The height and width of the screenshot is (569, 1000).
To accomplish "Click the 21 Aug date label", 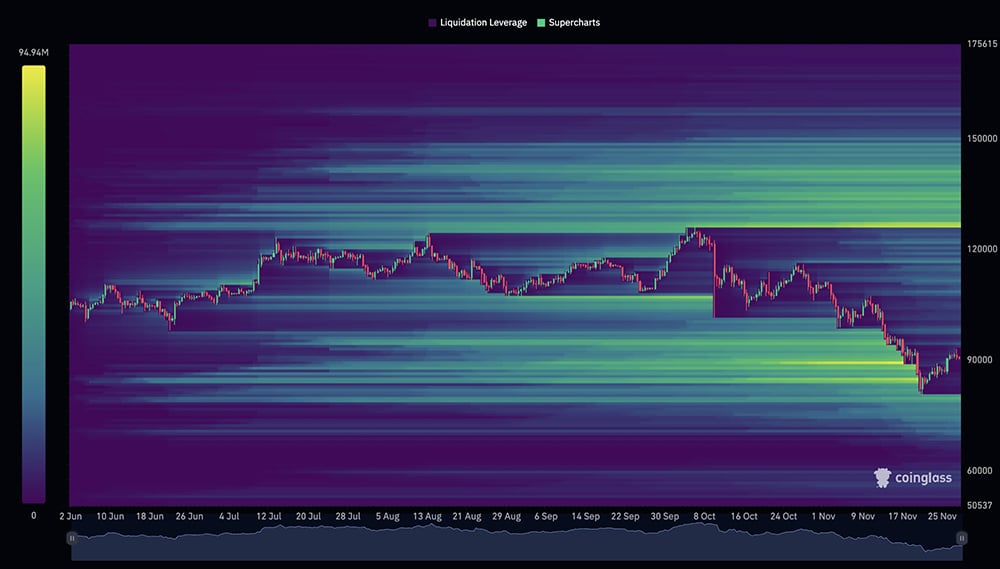I will tap(467, 517).
